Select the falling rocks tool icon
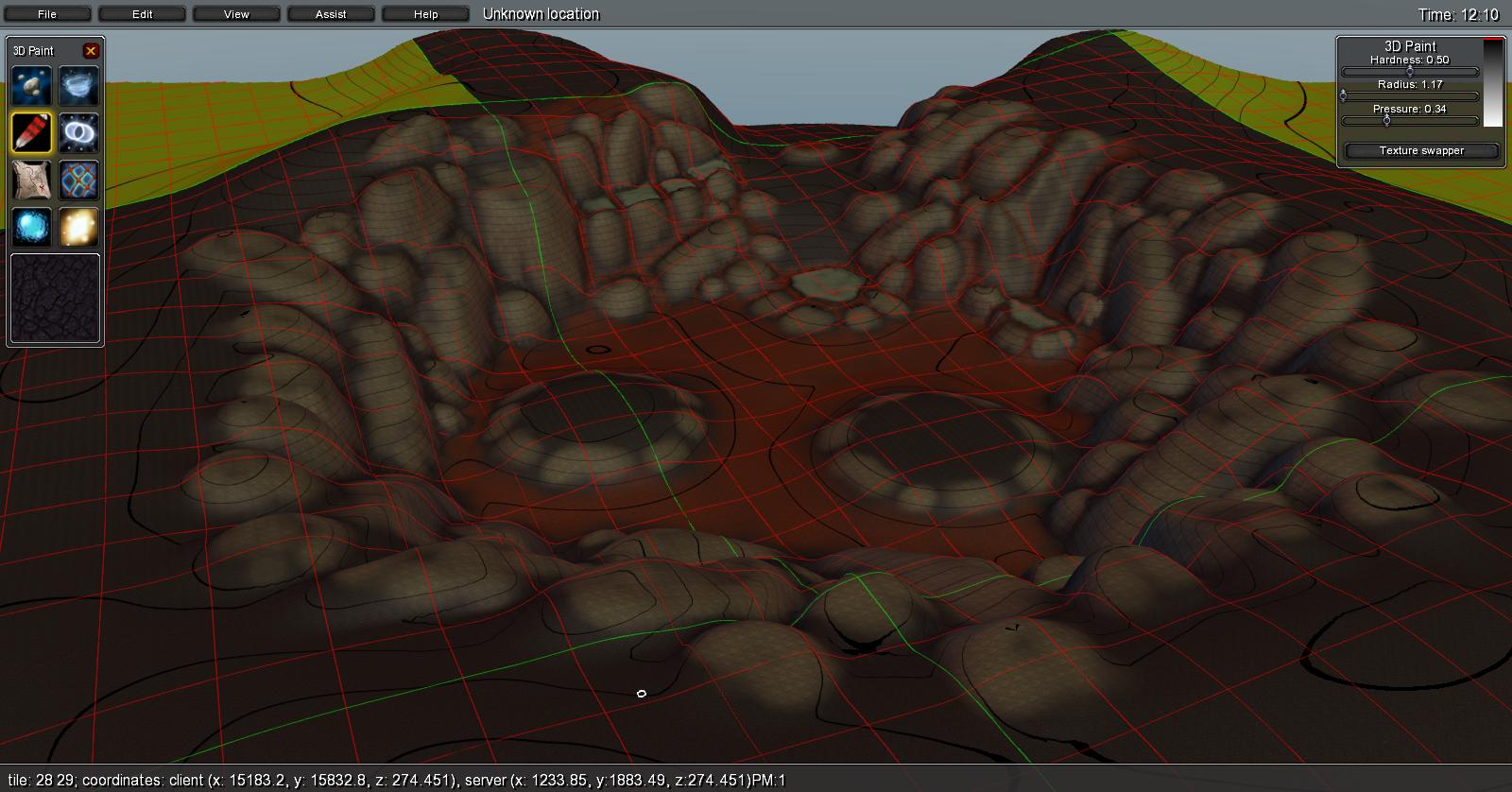Viewport: 1512px width, 792px height. 32,86
